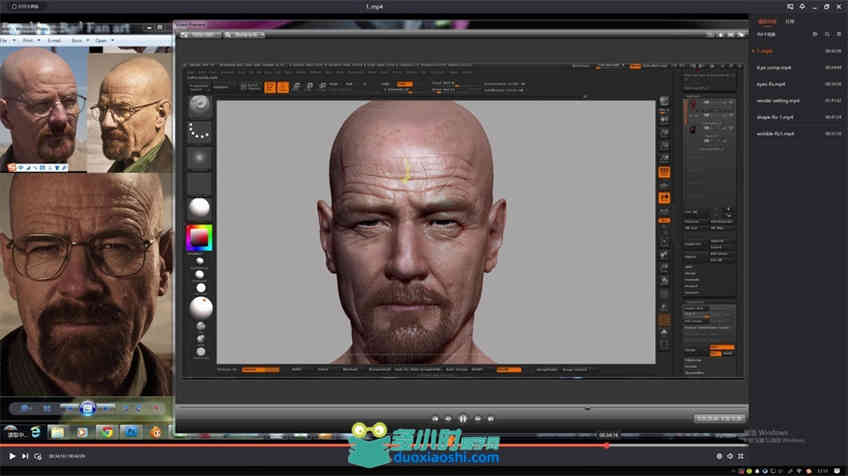The width and height of the screenshot is (848, 476).
Task: Play the video in the outer player
Action: pyautogui.click(x=12, y=456)
